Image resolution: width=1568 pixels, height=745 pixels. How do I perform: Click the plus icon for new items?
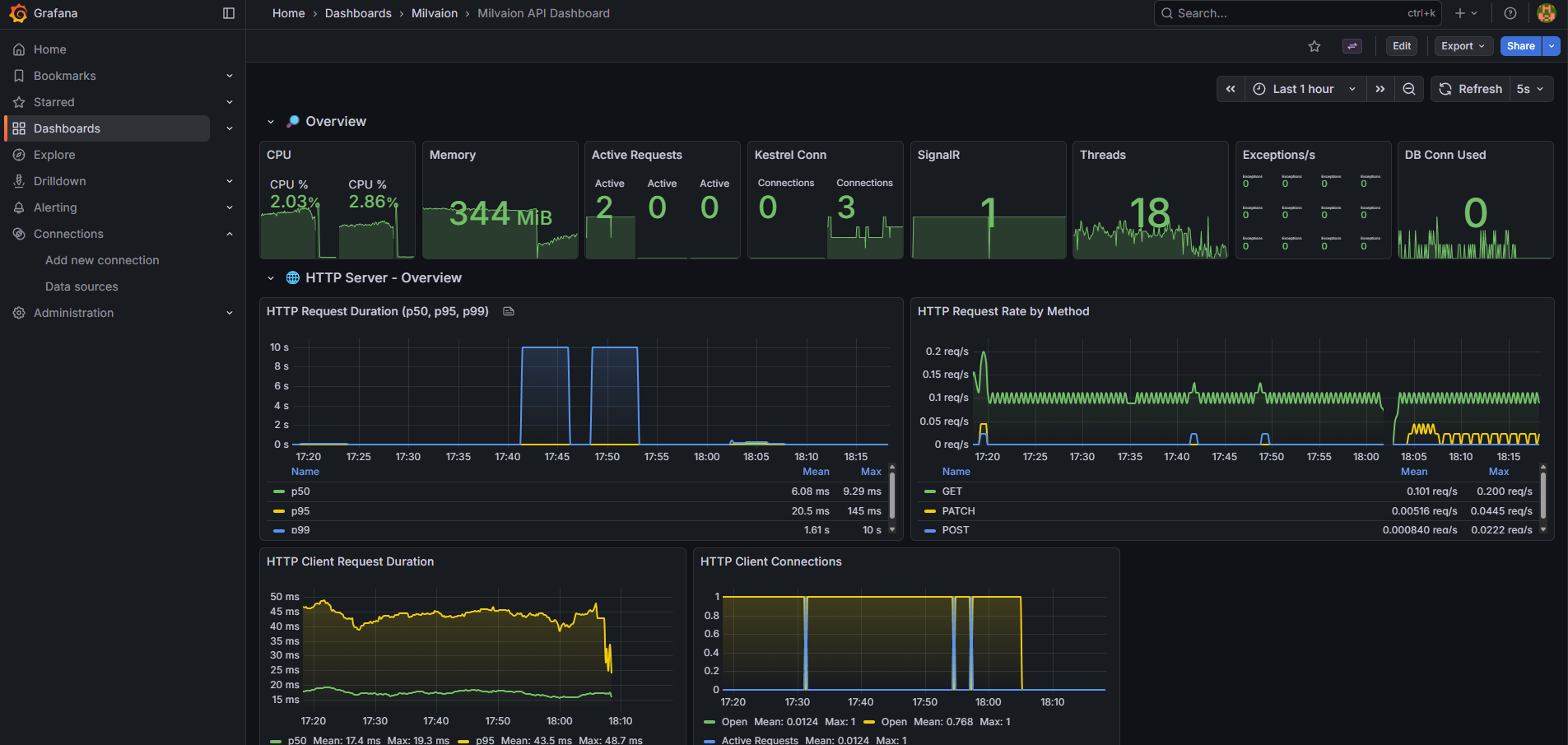[1466, 13]
